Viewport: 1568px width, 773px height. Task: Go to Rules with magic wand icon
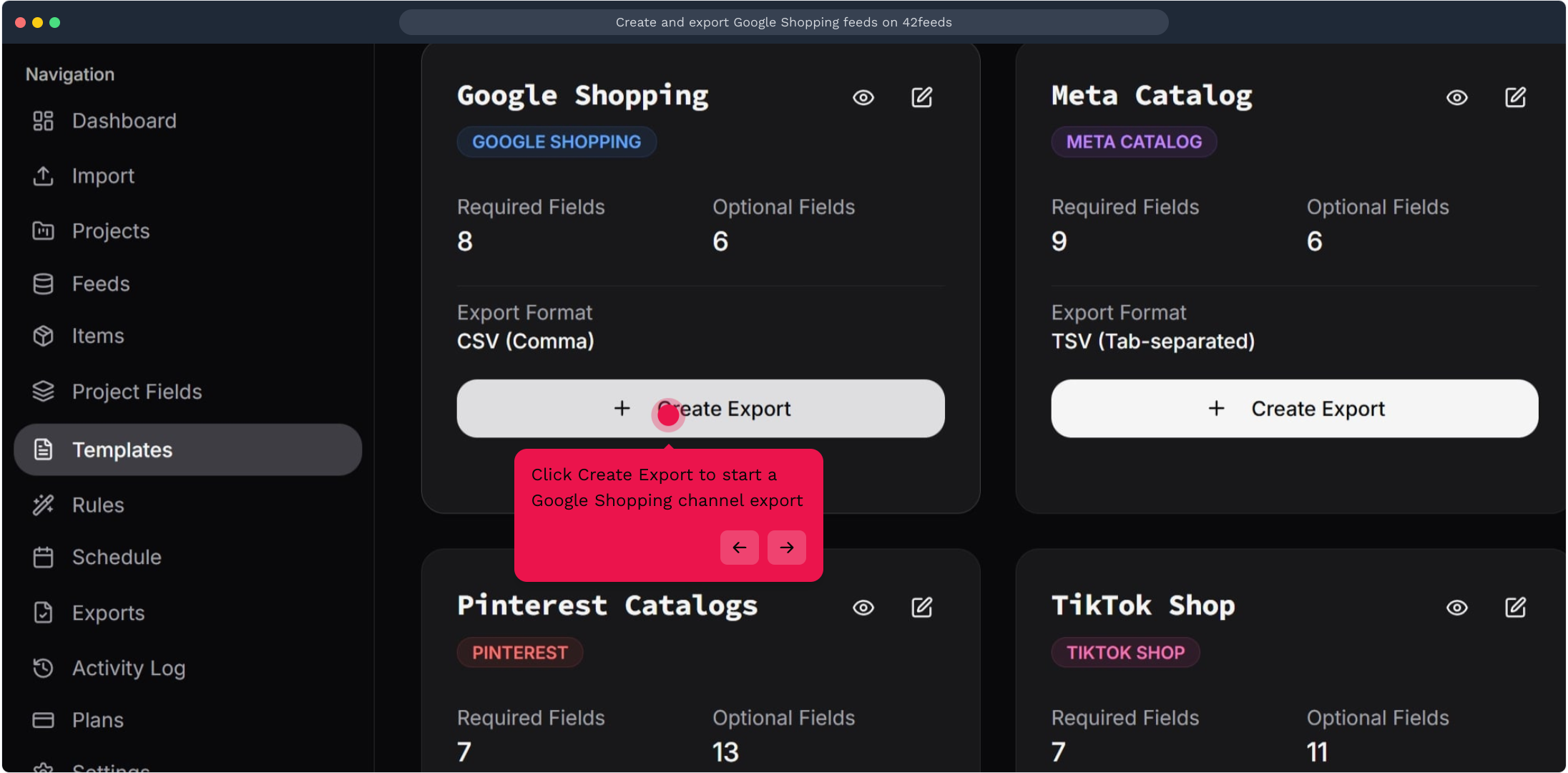44,505
